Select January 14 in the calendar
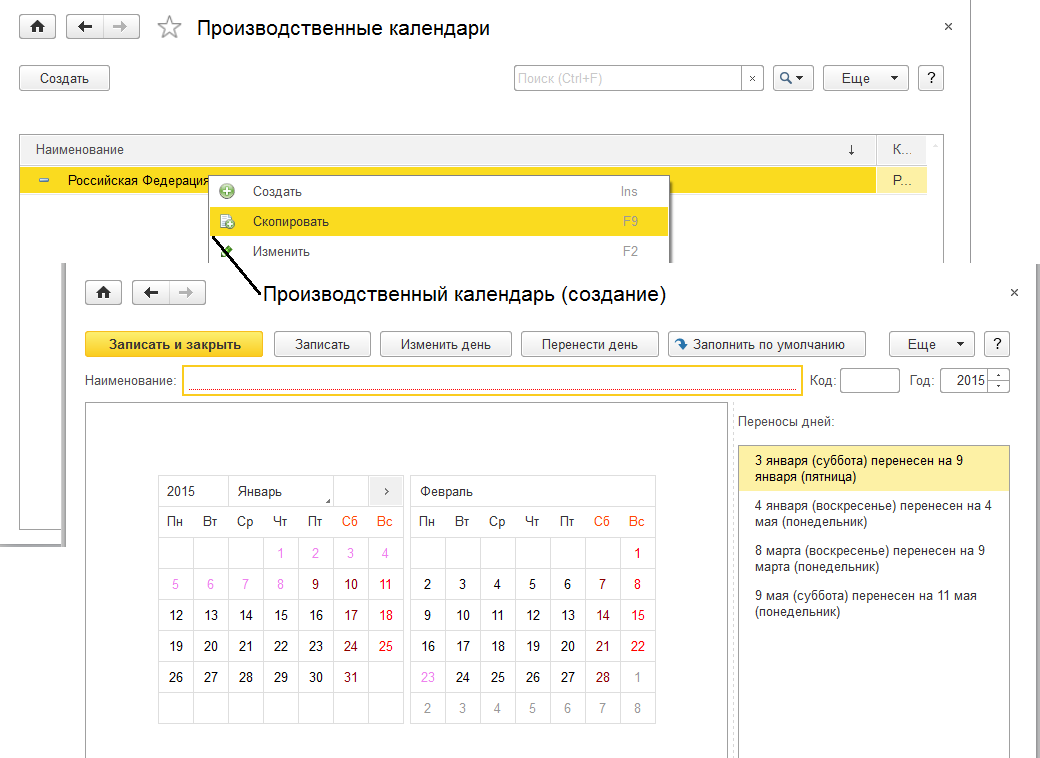 [x=246, y=615]
